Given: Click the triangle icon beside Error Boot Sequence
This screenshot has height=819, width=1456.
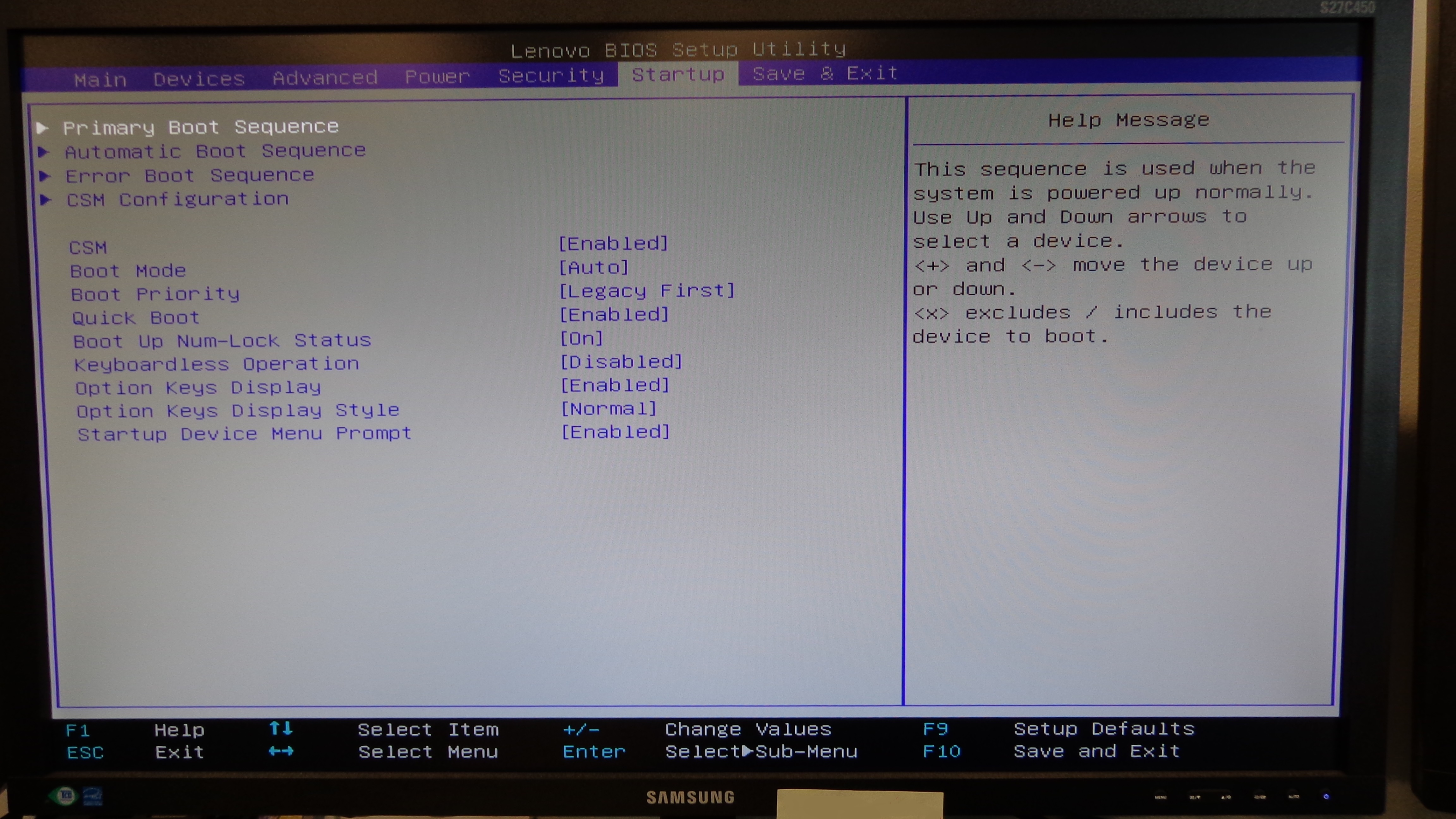Looking at the screenshot, I should pyautogui.click(x=45, y=176).
